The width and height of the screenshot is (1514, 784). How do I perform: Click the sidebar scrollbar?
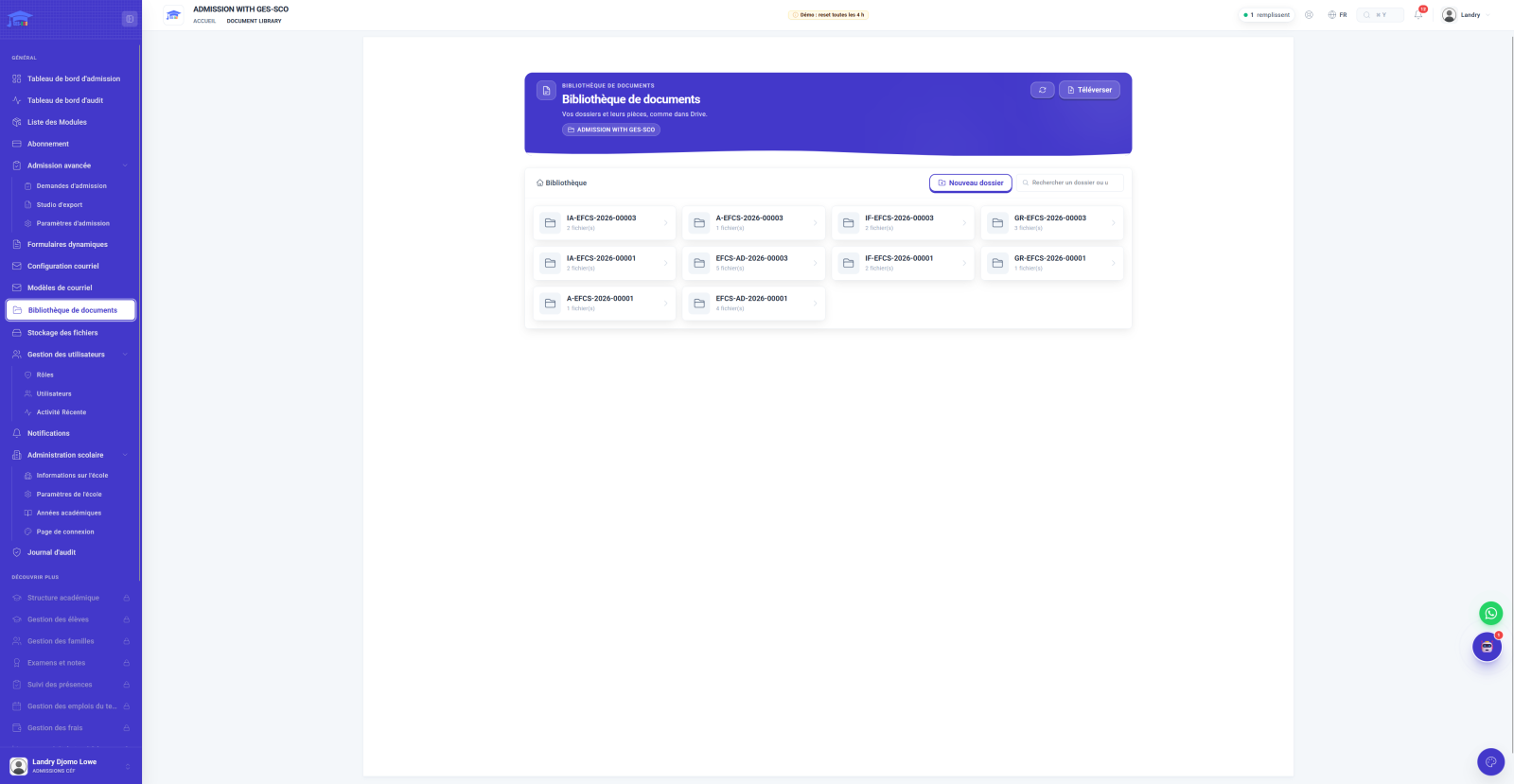click(140, 312)
